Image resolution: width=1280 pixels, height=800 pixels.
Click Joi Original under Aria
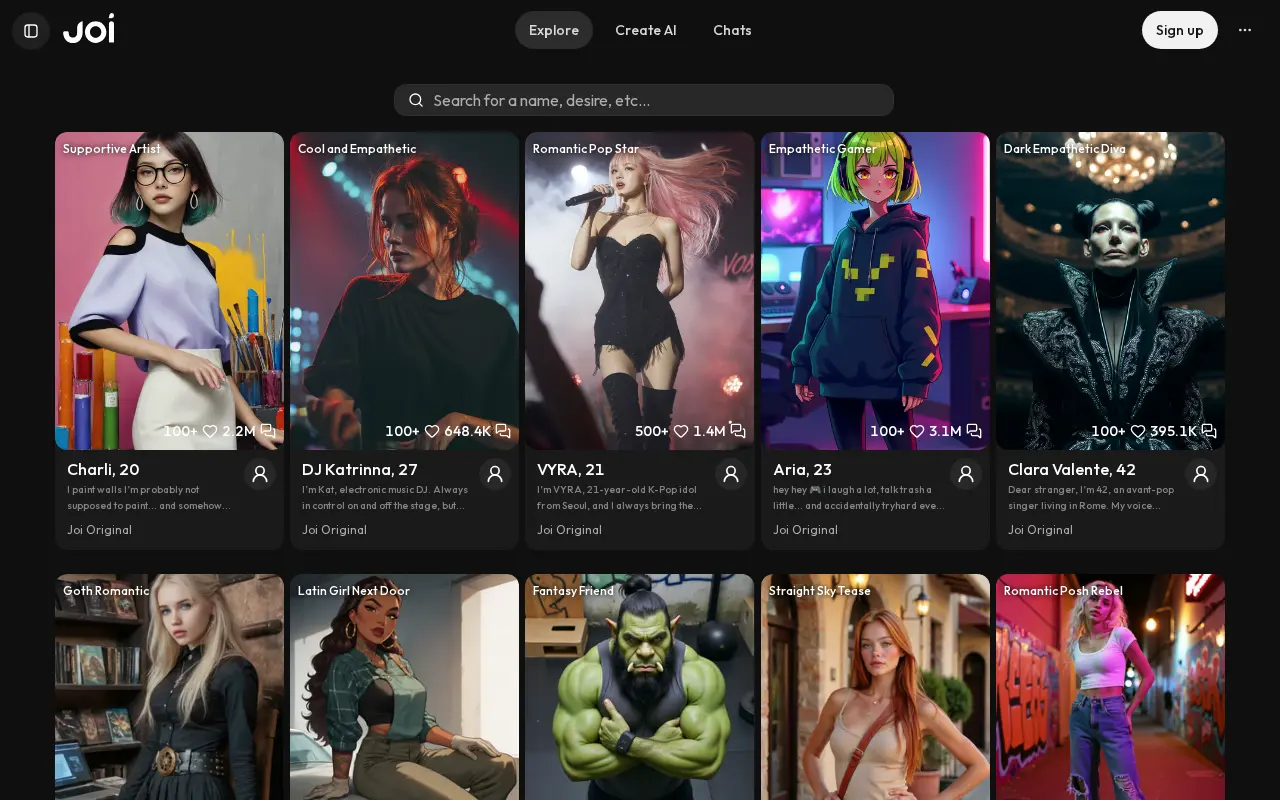pyautogui.click(x=805, y=530)
